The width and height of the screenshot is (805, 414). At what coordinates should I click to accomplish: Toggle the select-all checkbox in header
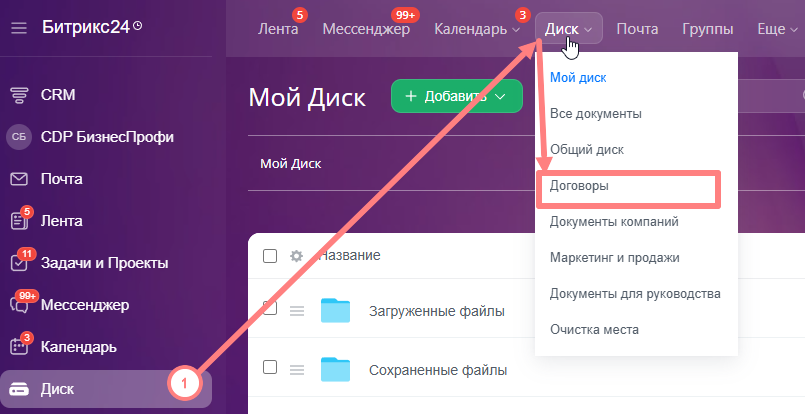coord(270,256)
